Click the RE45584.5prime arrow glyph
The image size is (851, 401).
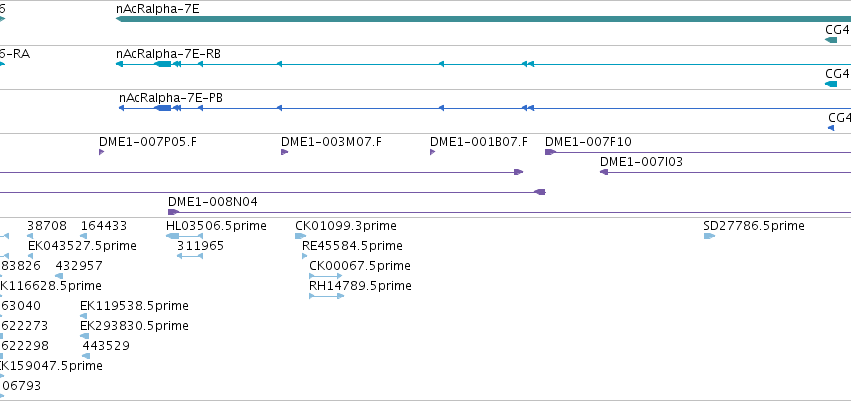coord(304,256)
